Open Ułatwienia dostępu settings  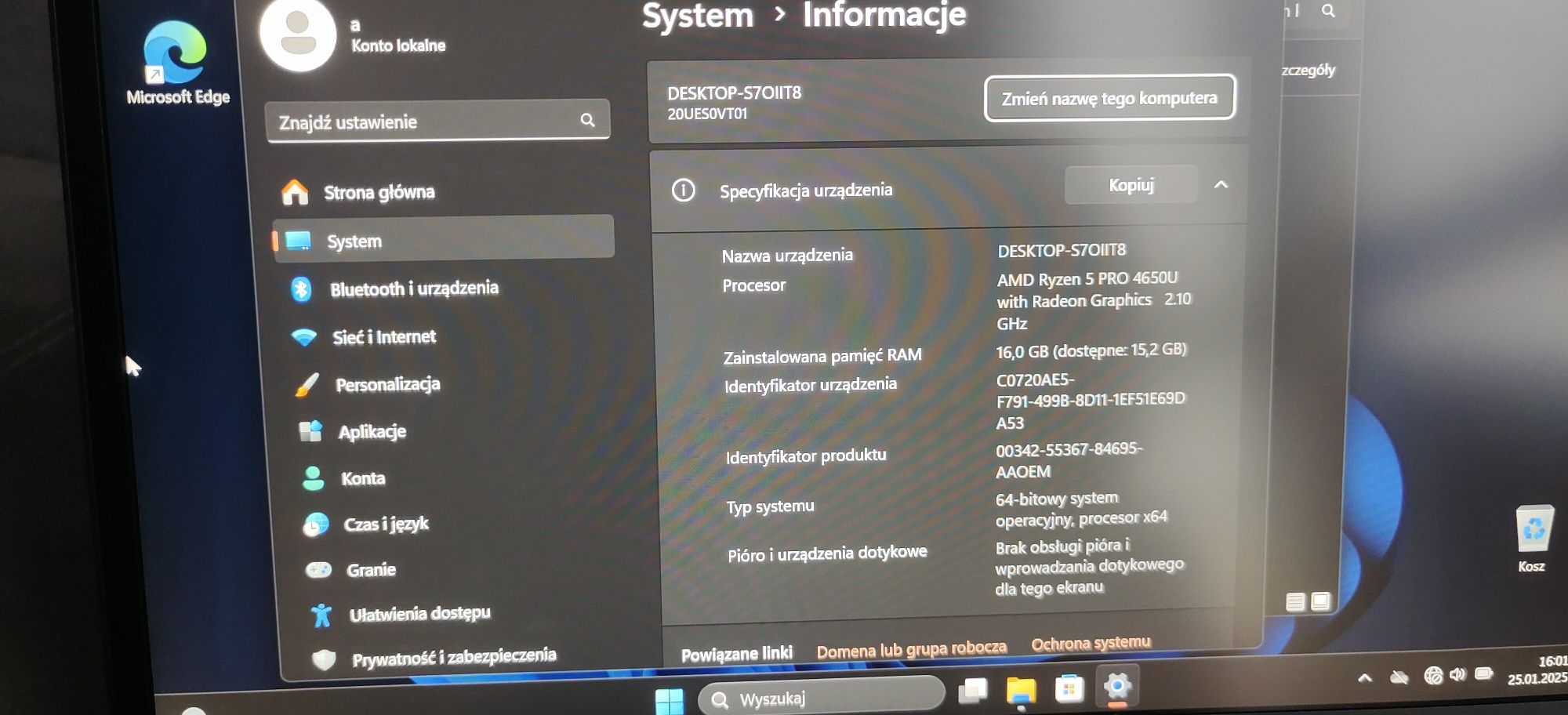click(x=400, y=614)
